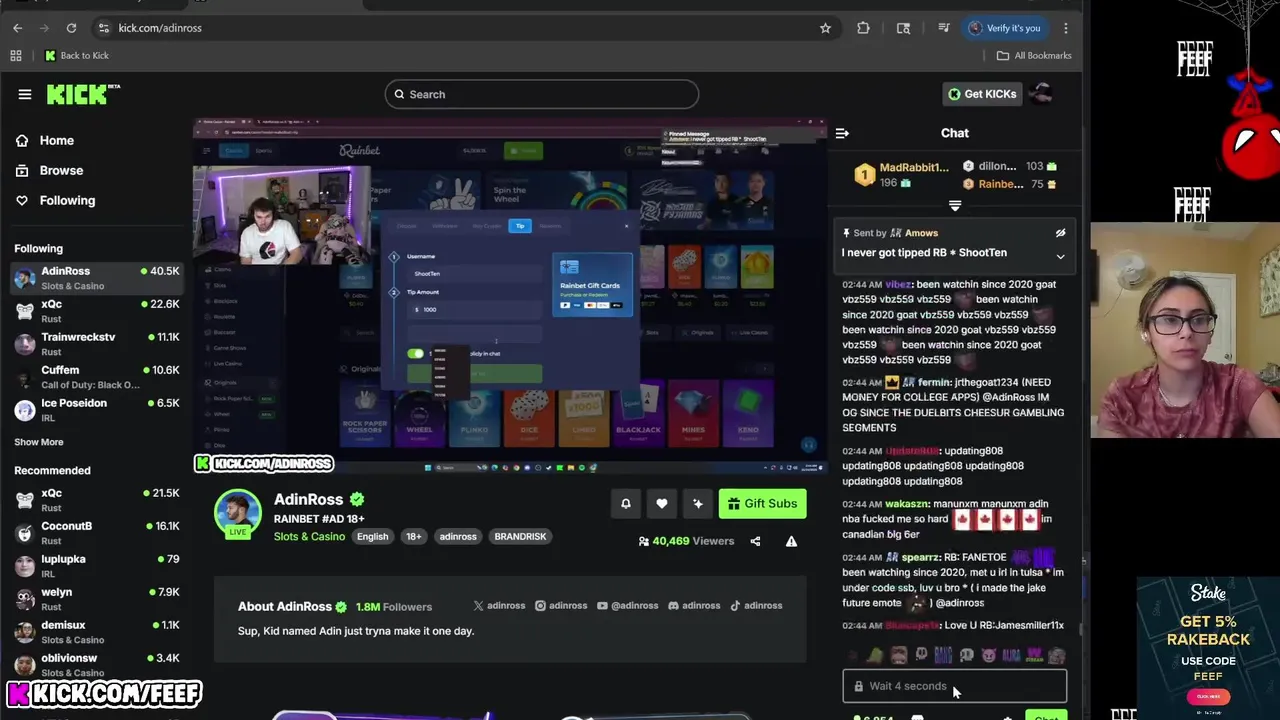Toggle stream notifications bell

pos(626,504)
